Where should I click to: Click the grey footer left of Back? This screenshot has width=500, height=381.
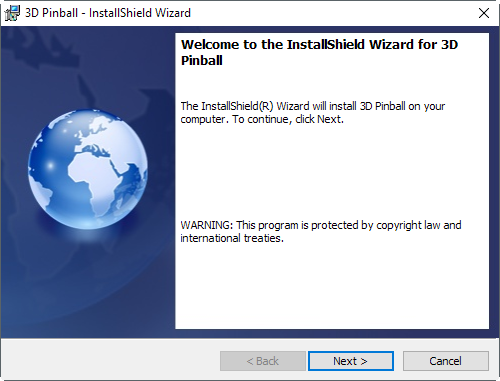(x=110, y=361)
